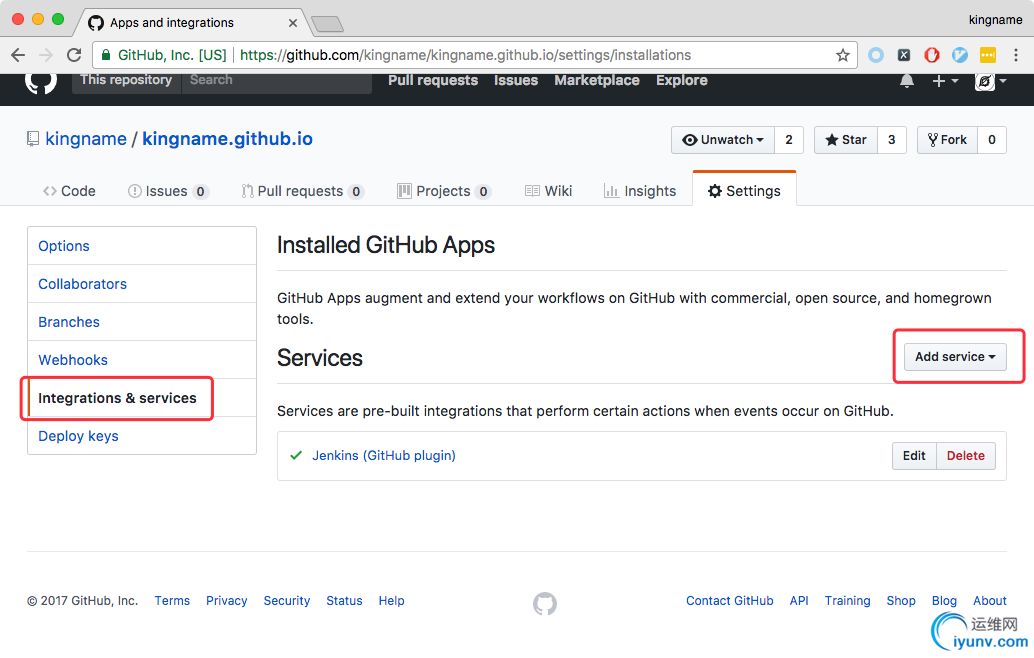This screenshot has width=1034, height=658.
Task: Open the Security footer link
Action: (x=287, y=601)
